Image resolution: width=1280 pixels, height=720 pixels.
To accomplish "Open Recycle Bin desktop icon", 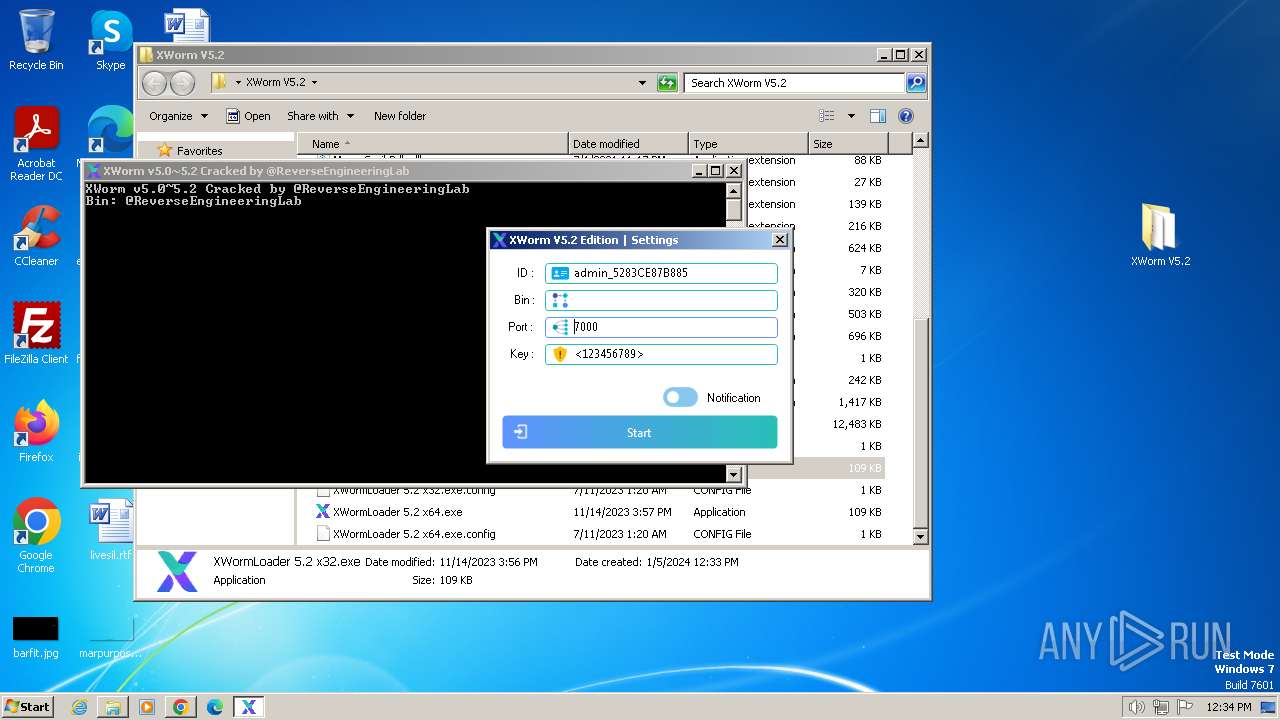I will click(x=36, y=40).
